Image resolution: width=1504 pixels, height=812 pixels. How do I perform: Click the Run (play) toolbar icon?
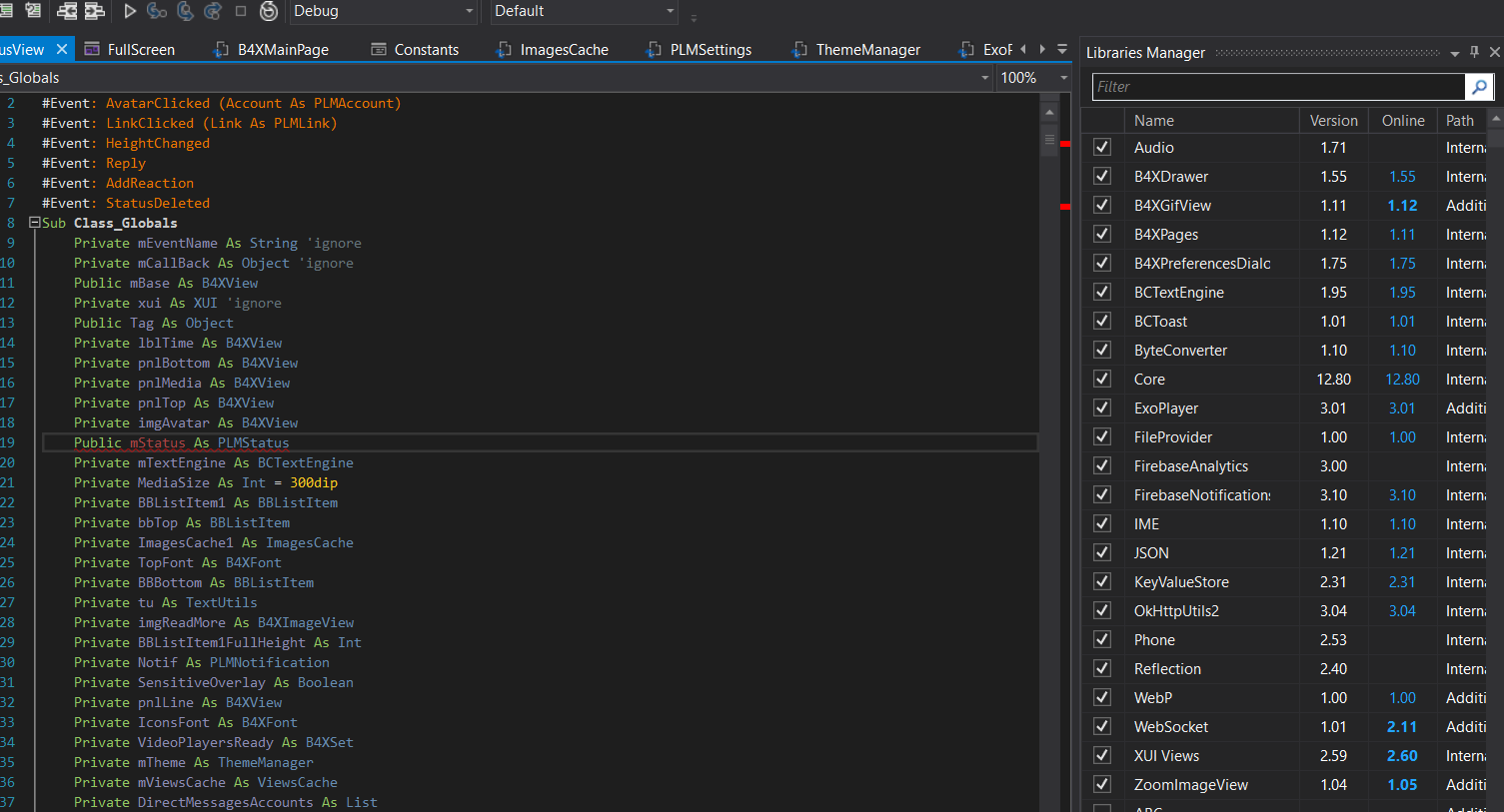pos(130,11)
